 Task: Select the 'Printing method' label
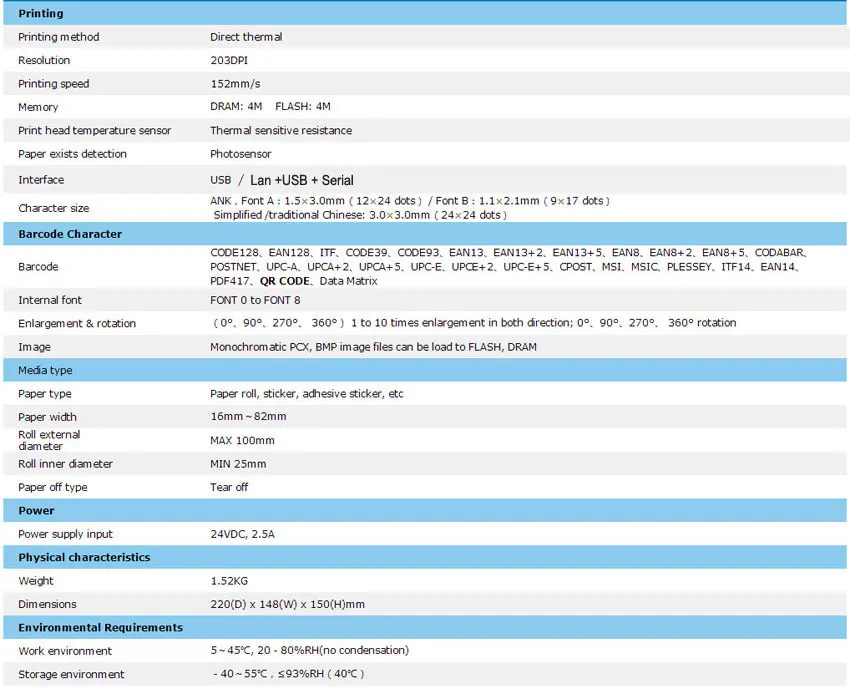point(59,37)
